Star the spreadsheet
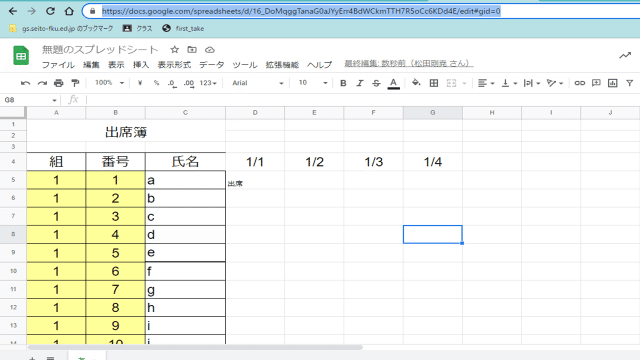The image size is (640, 360). click(x=175, y=50)
